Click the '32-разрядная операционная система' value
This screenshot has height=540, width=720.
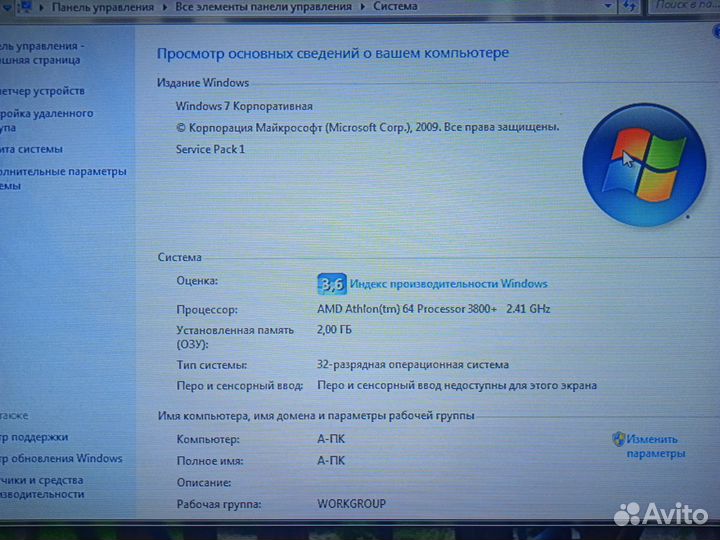click(413, 365)
